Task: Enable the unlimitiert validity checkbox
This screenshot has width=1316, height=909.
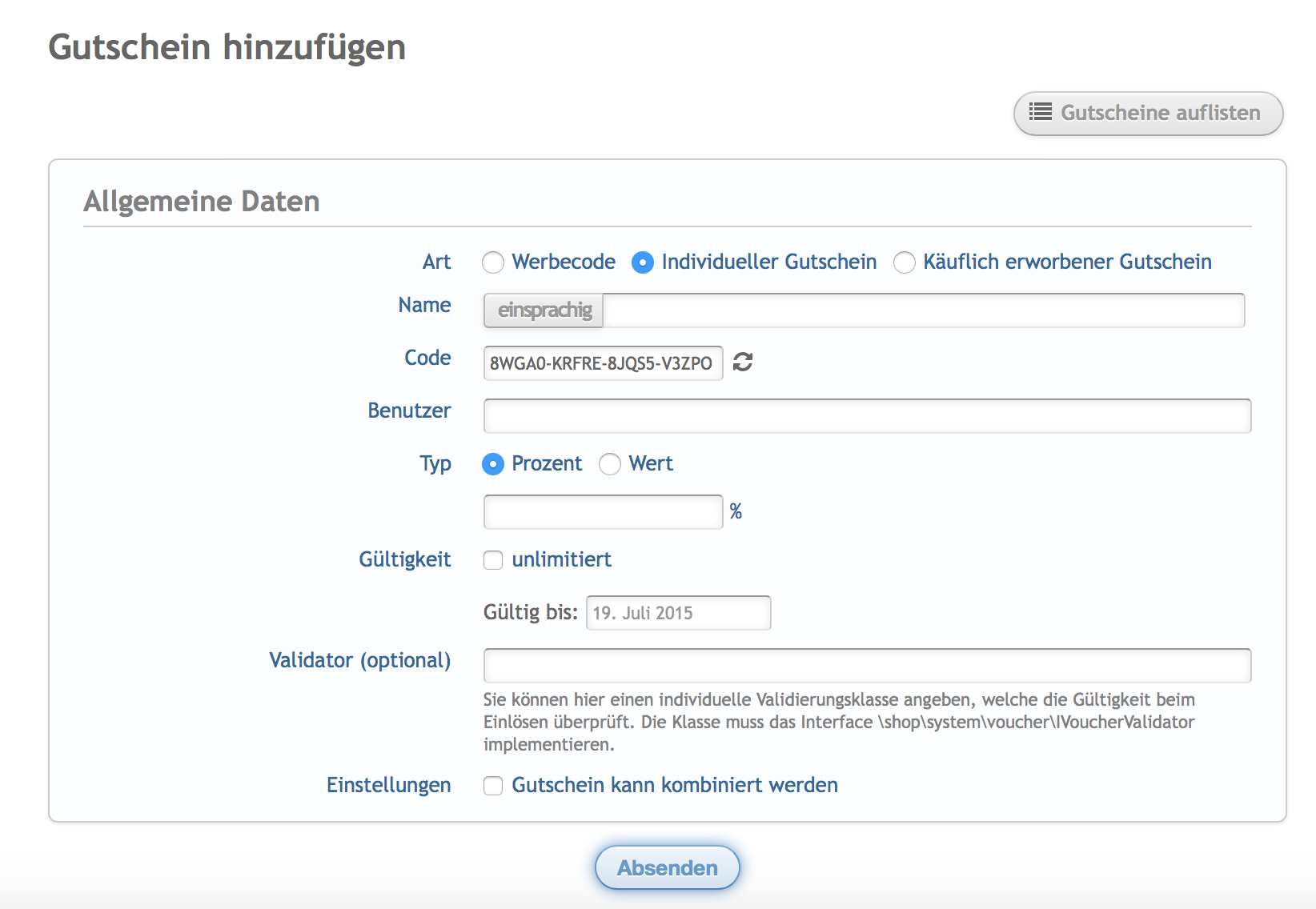Action: [493, 560]
